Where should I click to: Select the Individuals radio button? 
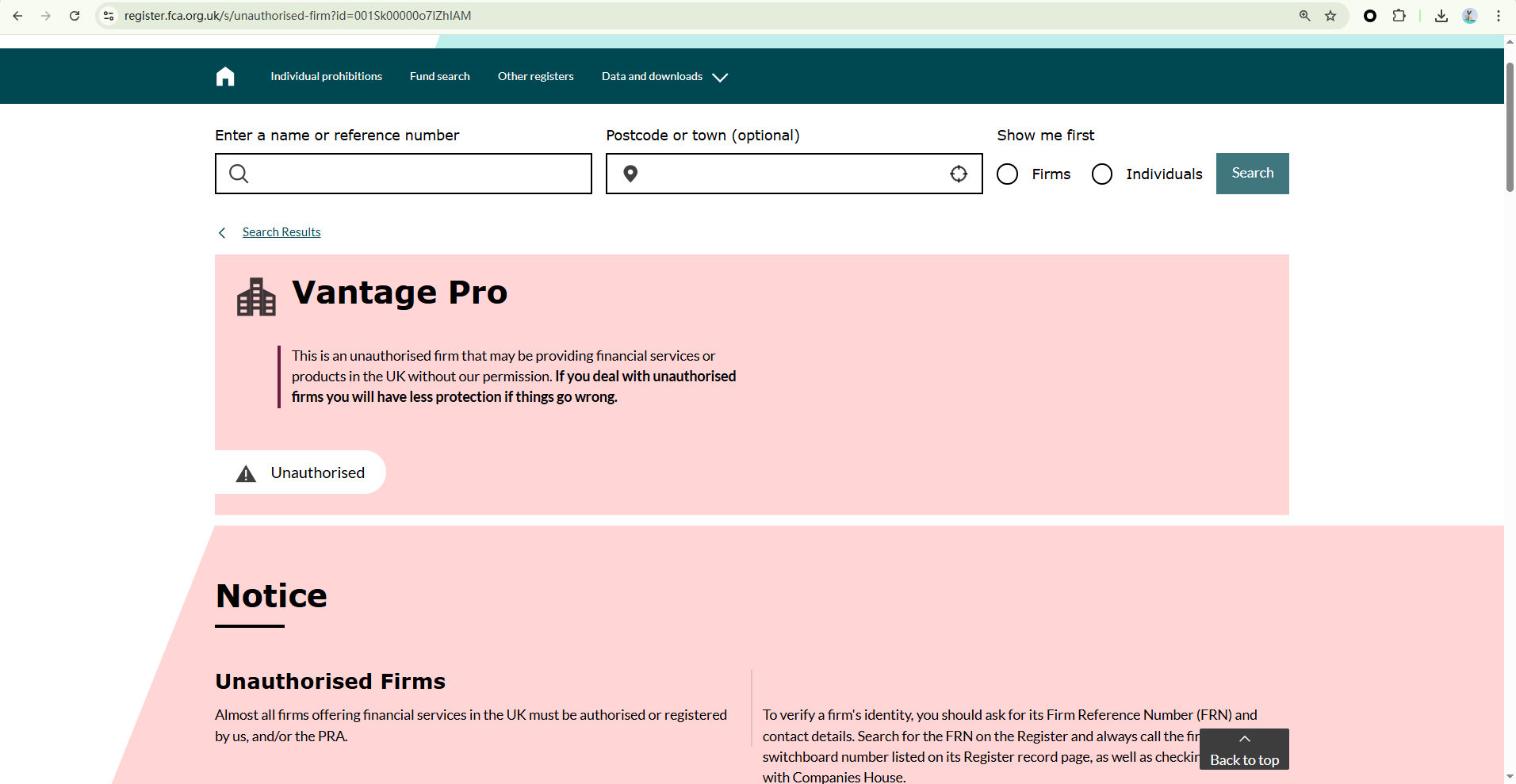1102,174
